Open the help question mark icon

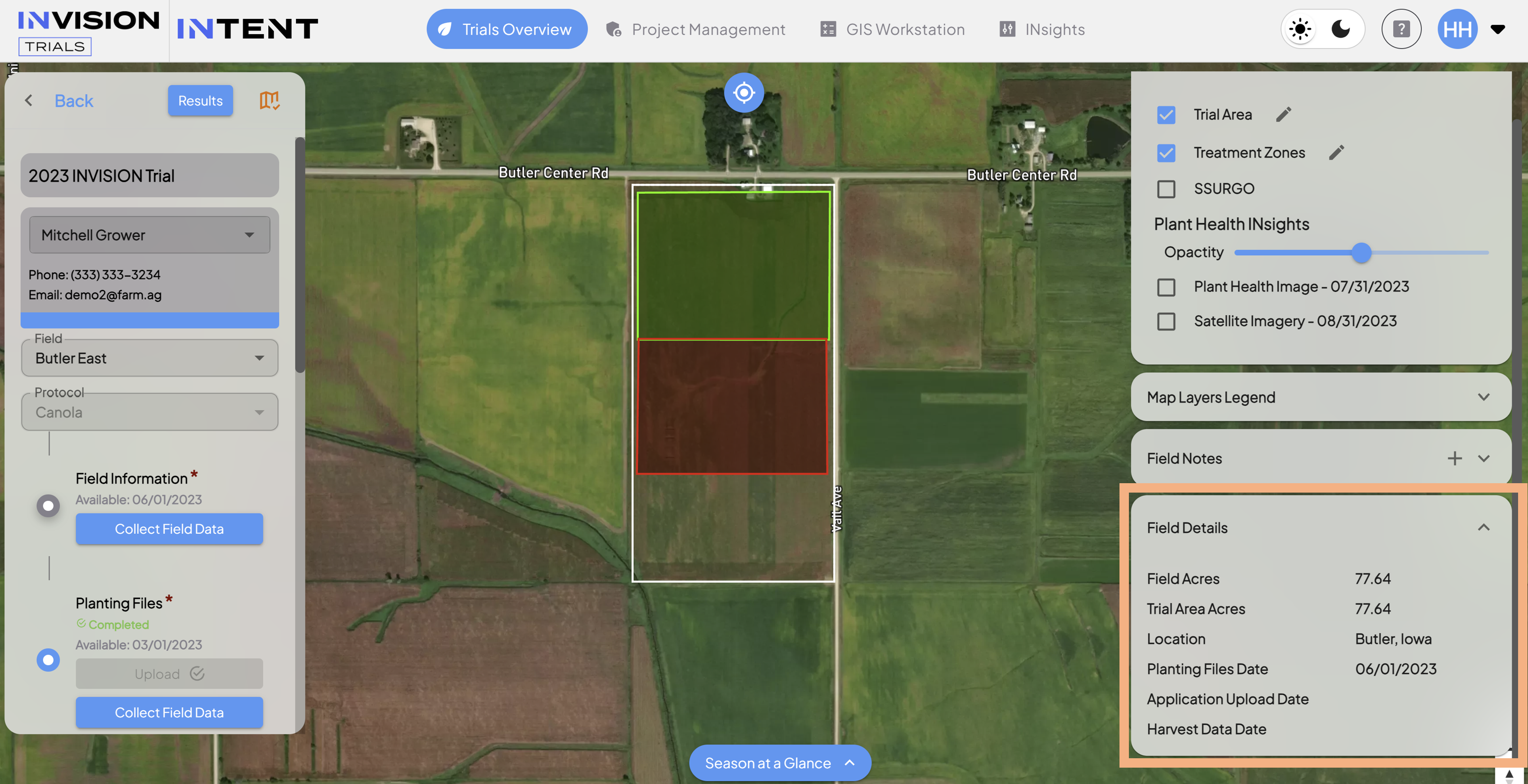1401,29
